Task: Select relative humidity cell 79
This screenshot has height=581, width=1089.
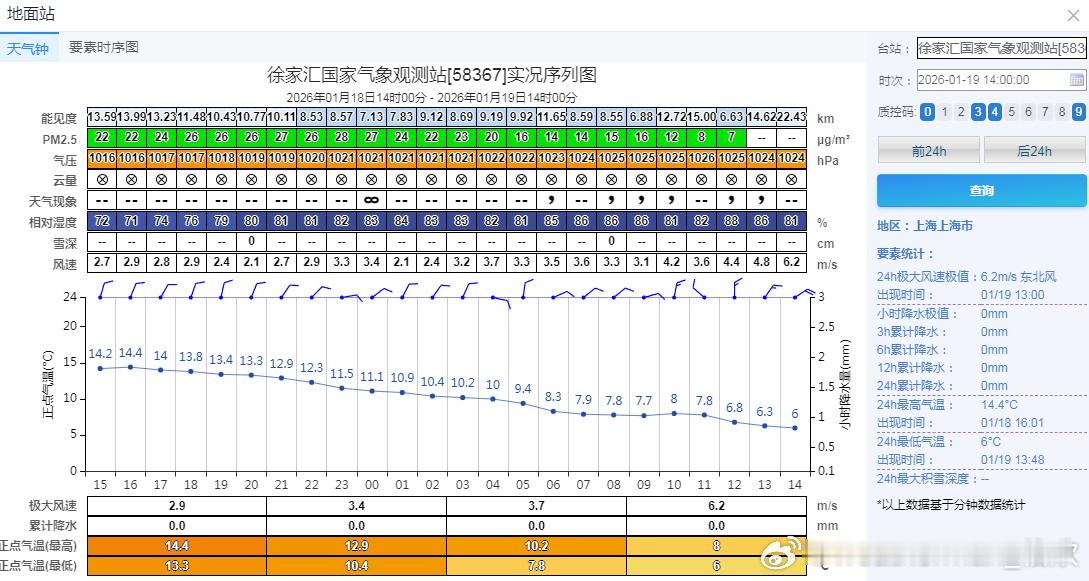Action: pos(222,221)
